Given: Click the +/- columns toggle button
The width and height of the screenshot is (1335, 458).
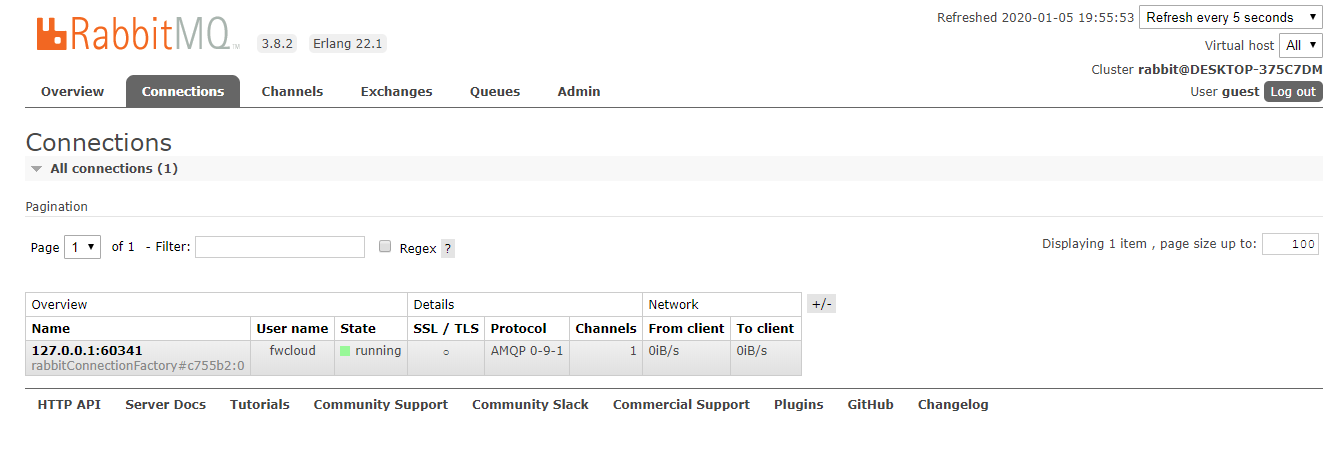Looking at the screenshot, I should (x=822, y=304).
